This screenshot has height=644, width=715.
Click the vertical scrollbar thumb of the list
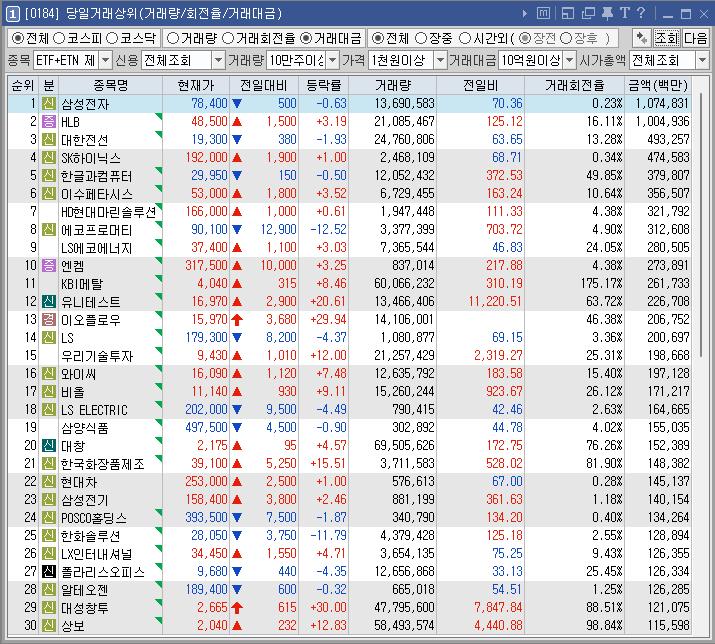[x=702, y=226]
